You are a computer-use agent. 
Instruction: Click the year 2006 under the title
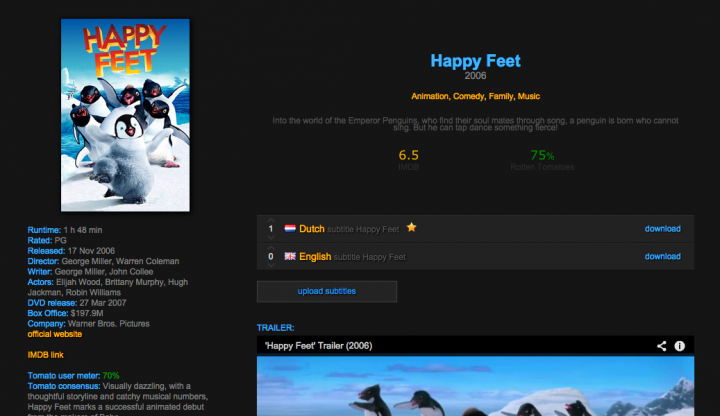click(475, 76)
